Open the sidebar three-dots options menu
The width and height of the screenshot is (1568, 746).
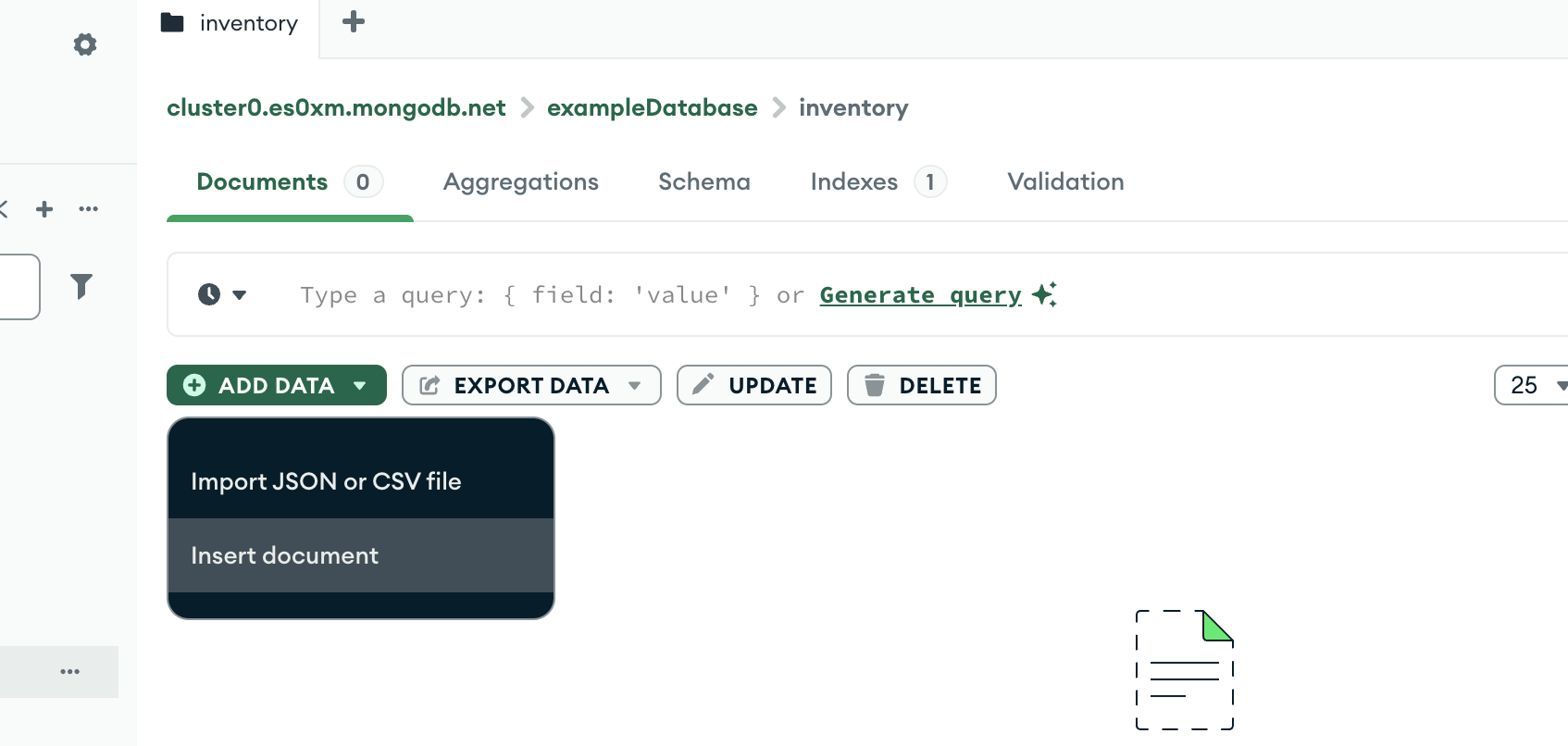tap(89, 209)
